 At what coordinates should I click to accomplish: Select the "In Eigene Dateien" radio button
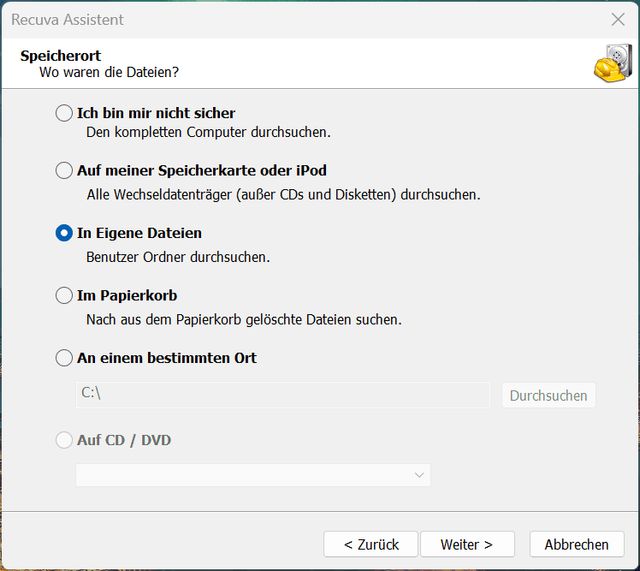[x=64, y=233]
